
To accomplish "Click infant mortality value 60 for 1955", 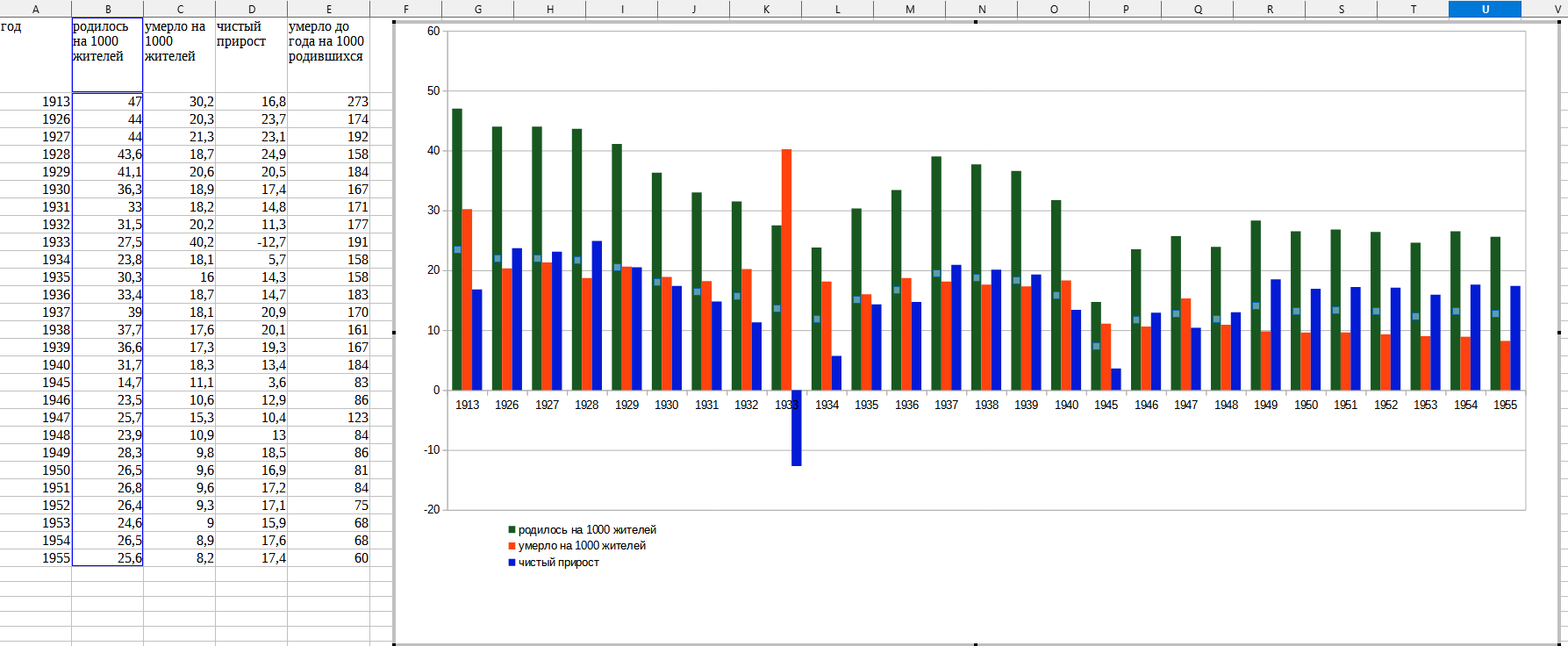I will pyautogui.click(x=329, y=558).
